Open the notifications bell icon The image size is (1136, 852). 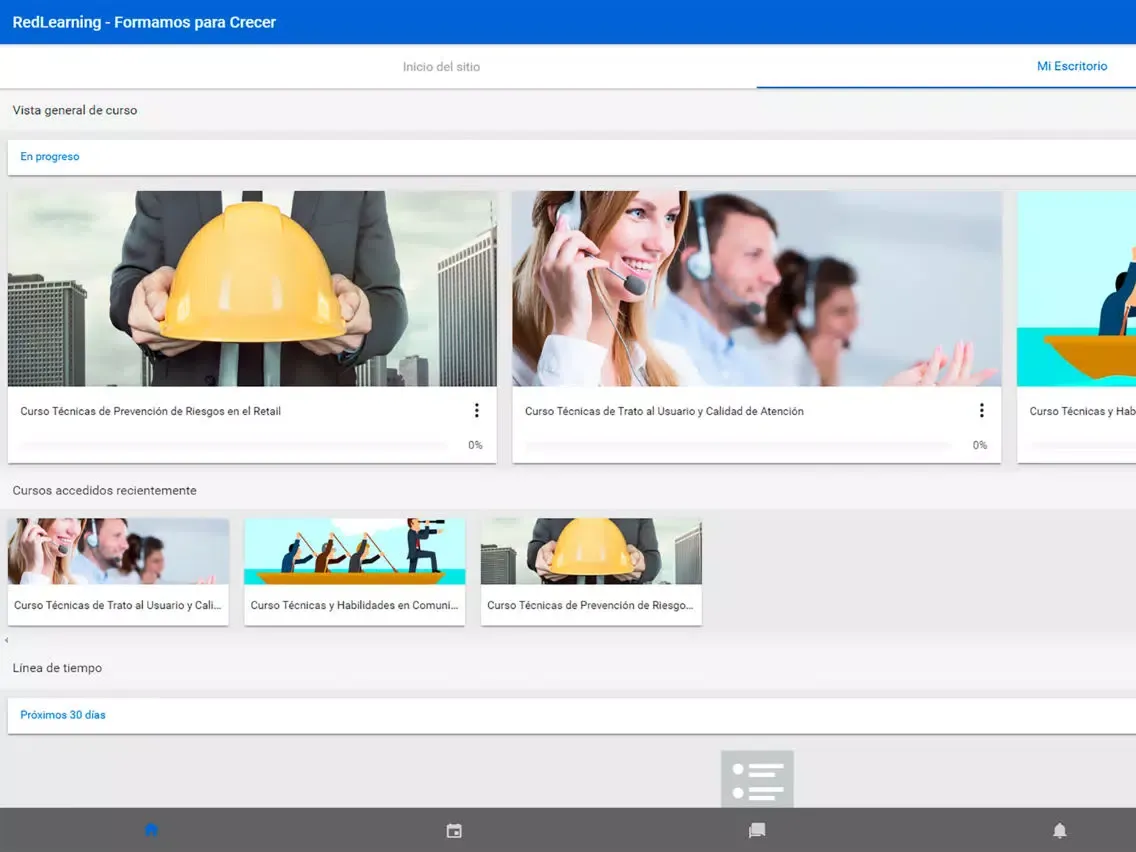click(x=1060, y=830)
